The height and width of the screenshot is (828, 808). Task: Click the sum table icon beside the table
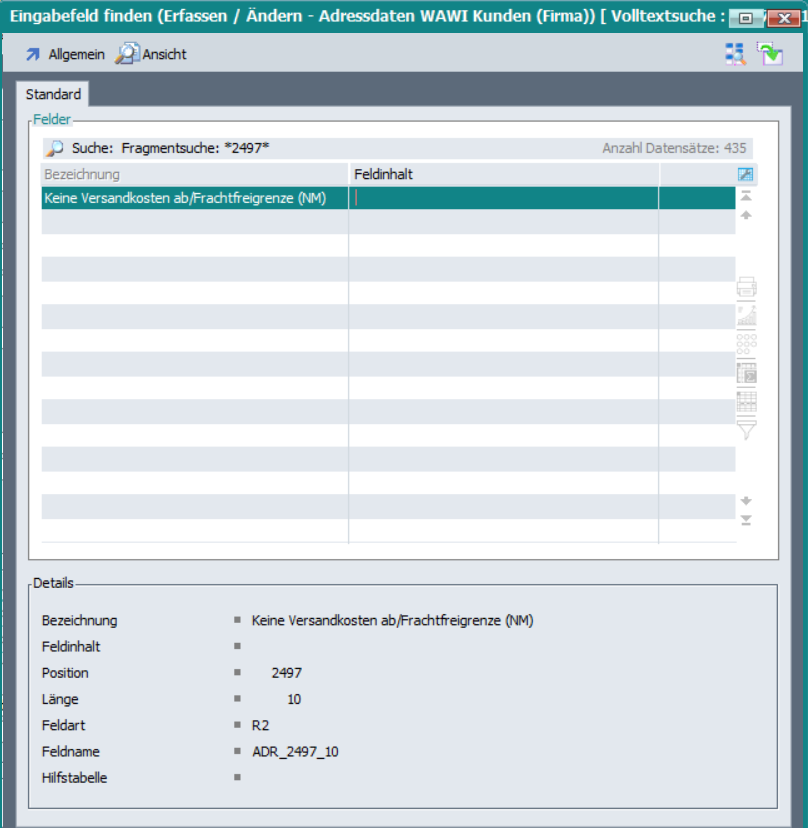tap(746, 373)
